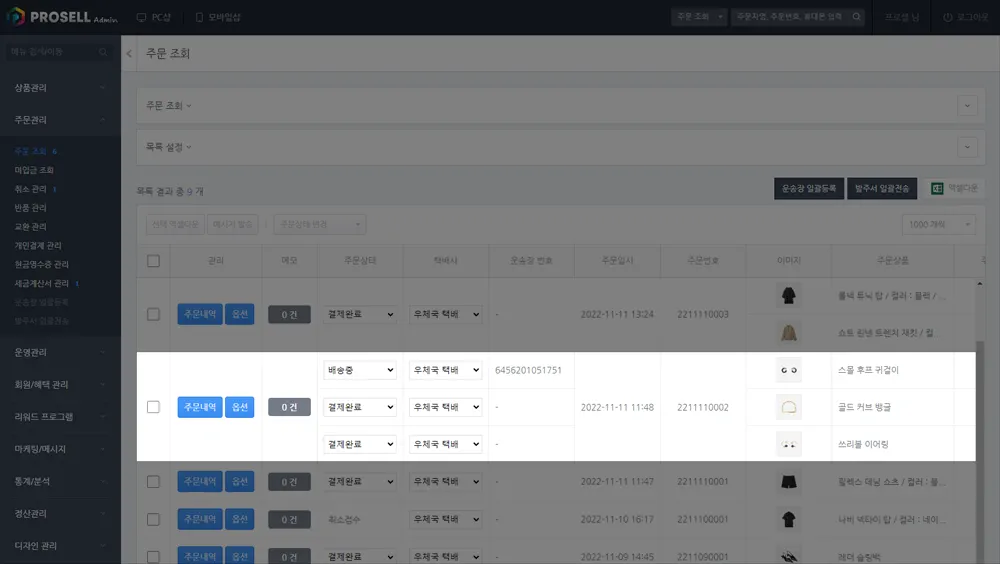Open the 배송중 order status dropdown

click(x=360, y=370)
